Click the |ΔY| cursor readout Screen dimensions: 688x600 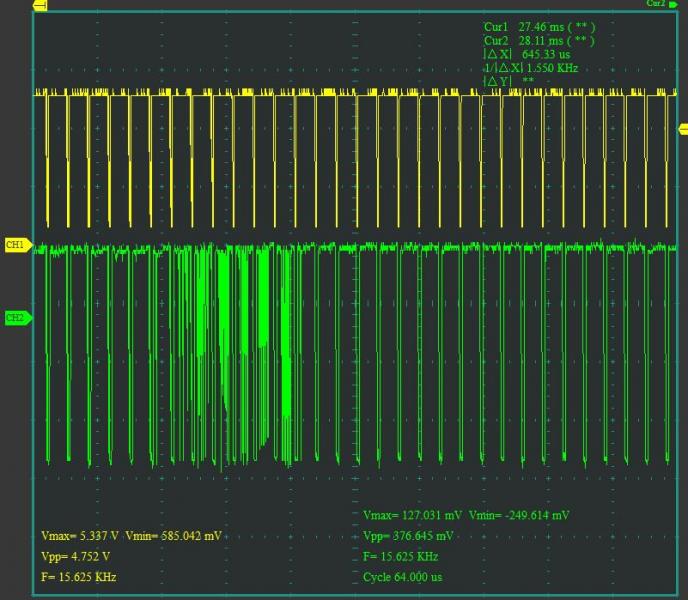tap(508, 81)
